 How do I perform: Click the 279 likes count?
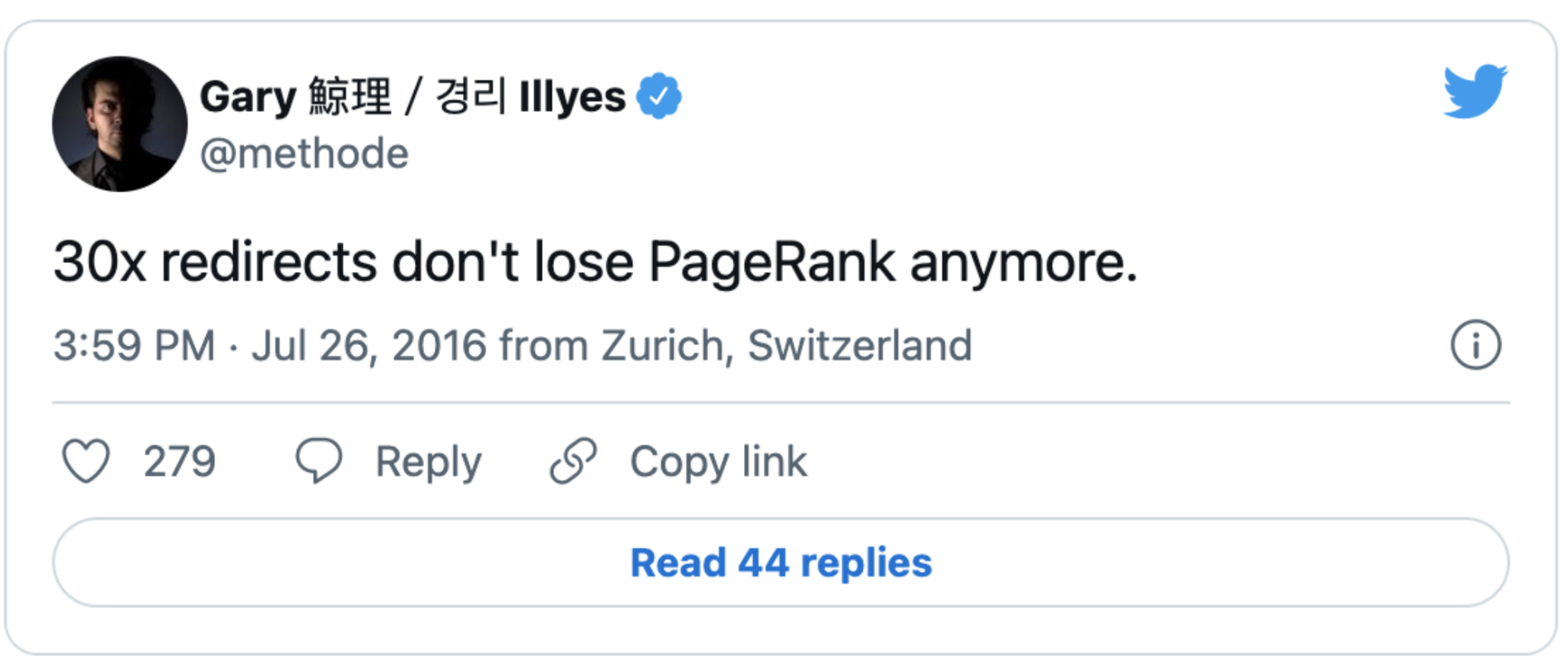[179, 462]
